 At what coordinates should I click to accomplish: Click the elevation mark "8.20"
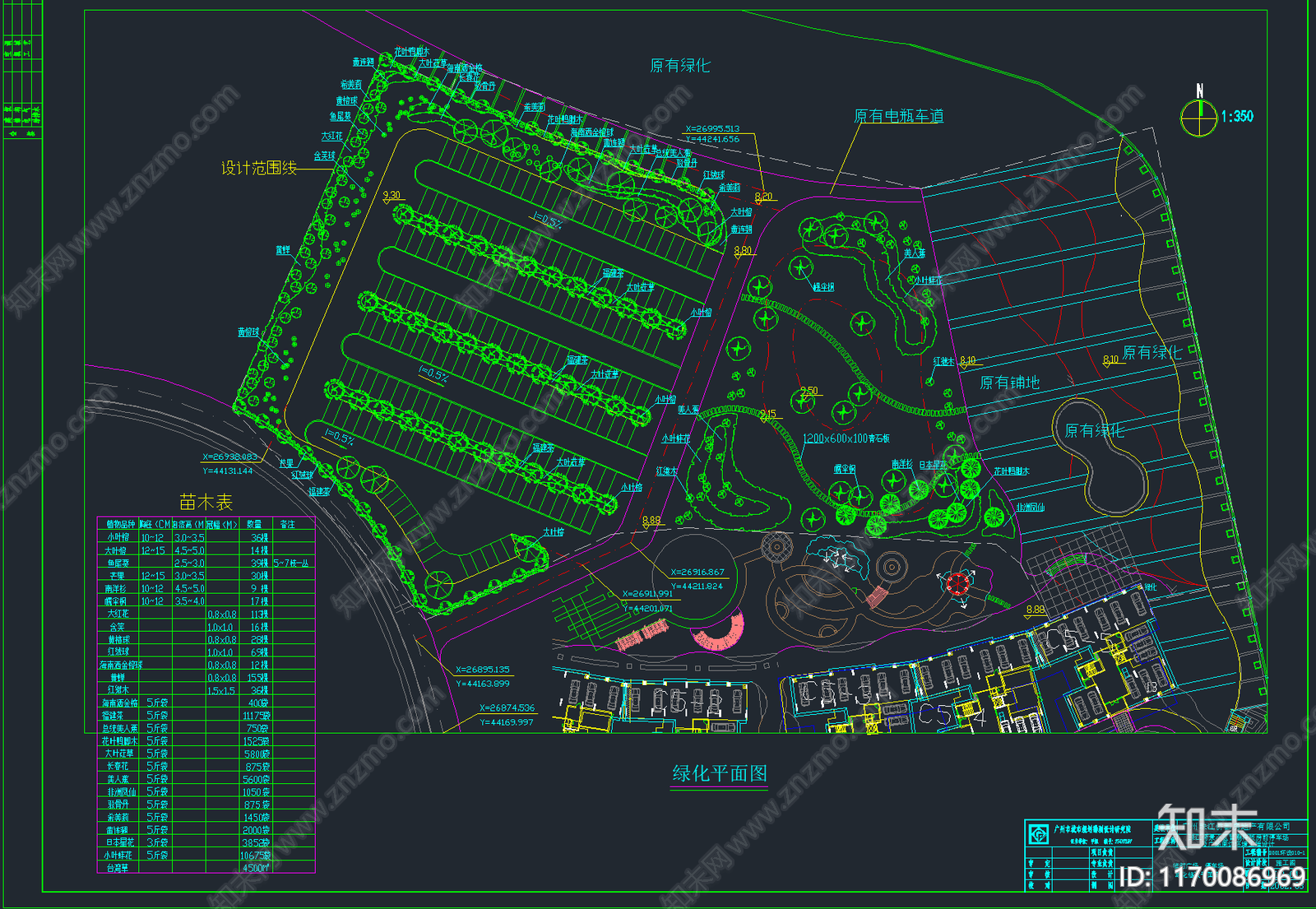pyautogui.click(x=764, y=197)
